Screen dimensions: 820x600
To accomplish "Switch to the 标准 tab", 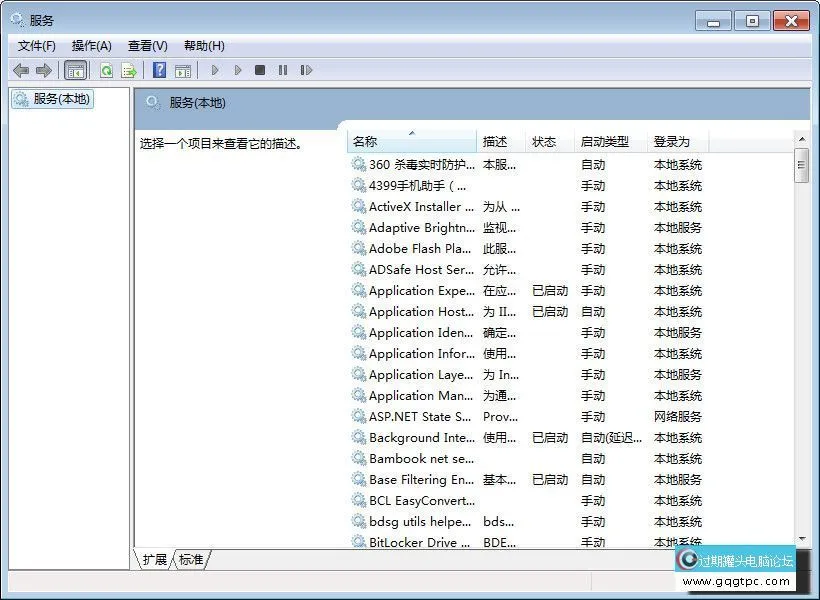I will click(x=190, y=560).
